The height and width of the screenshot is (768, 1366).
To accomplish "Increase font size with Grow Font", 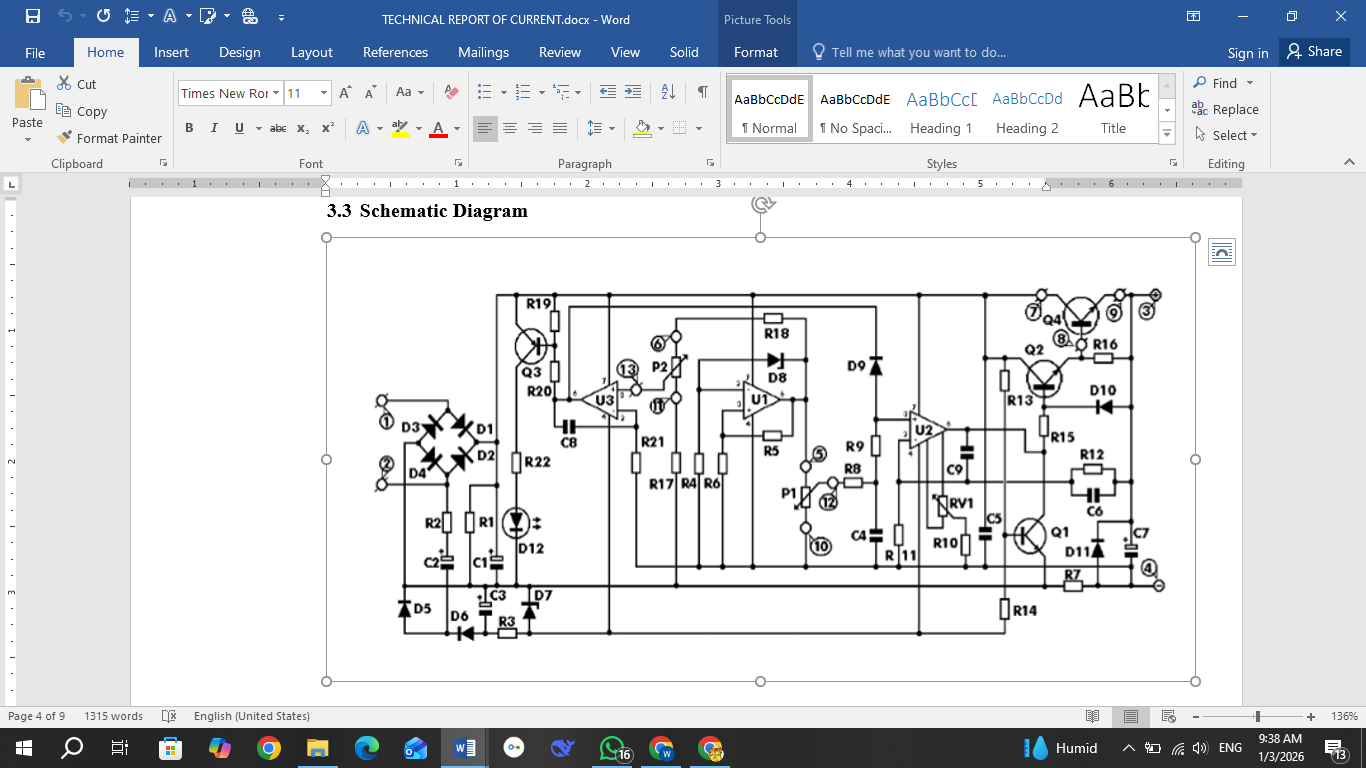I will coord(345,92).
